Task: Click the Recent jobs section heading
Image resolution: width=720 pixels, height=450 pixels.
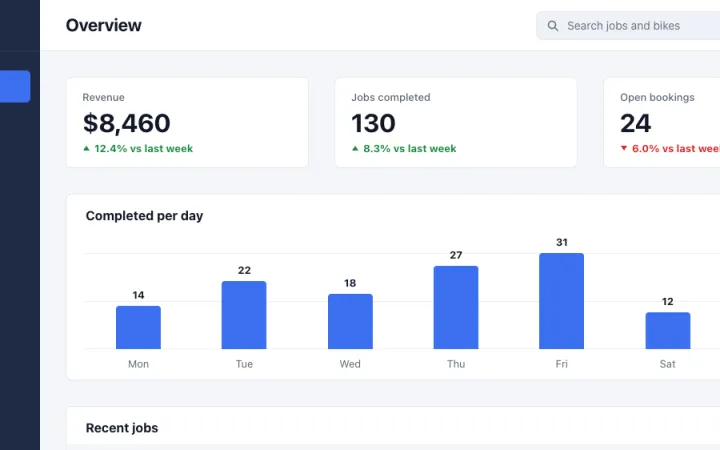Action: (x=122, y=428)
